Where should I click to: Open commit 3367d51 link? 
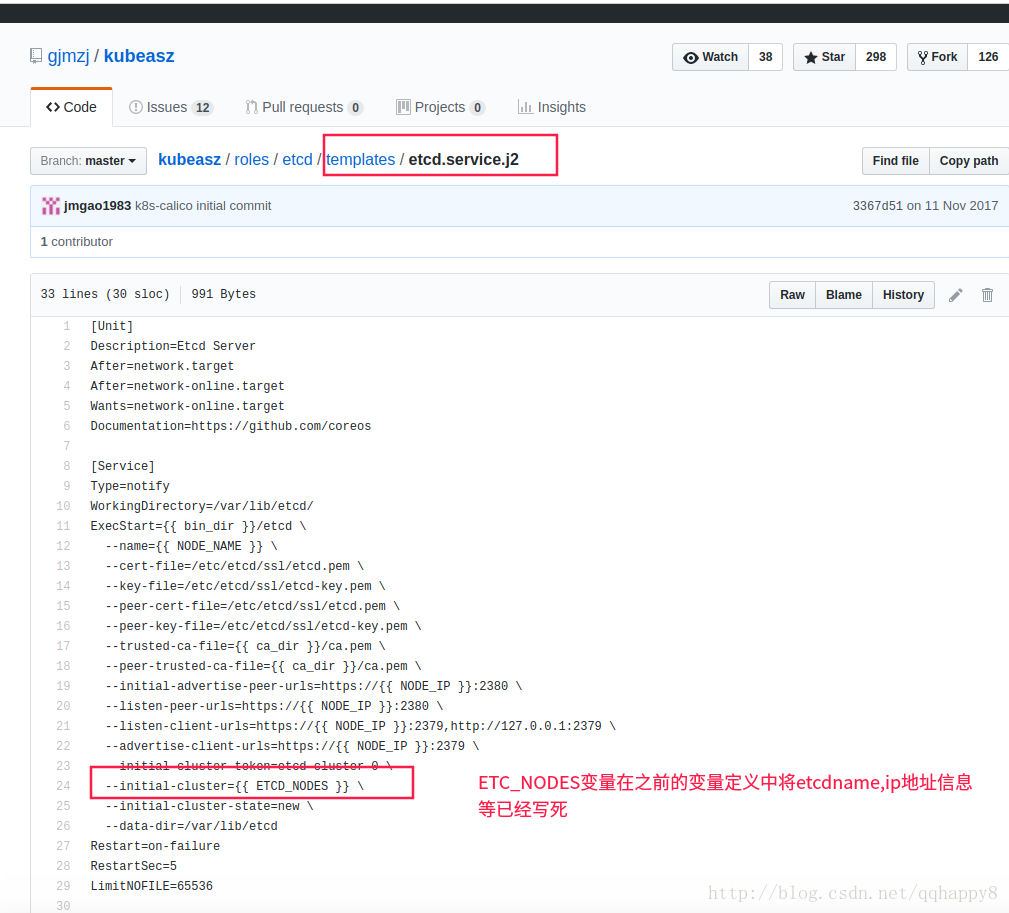click(x=877, y=206)
